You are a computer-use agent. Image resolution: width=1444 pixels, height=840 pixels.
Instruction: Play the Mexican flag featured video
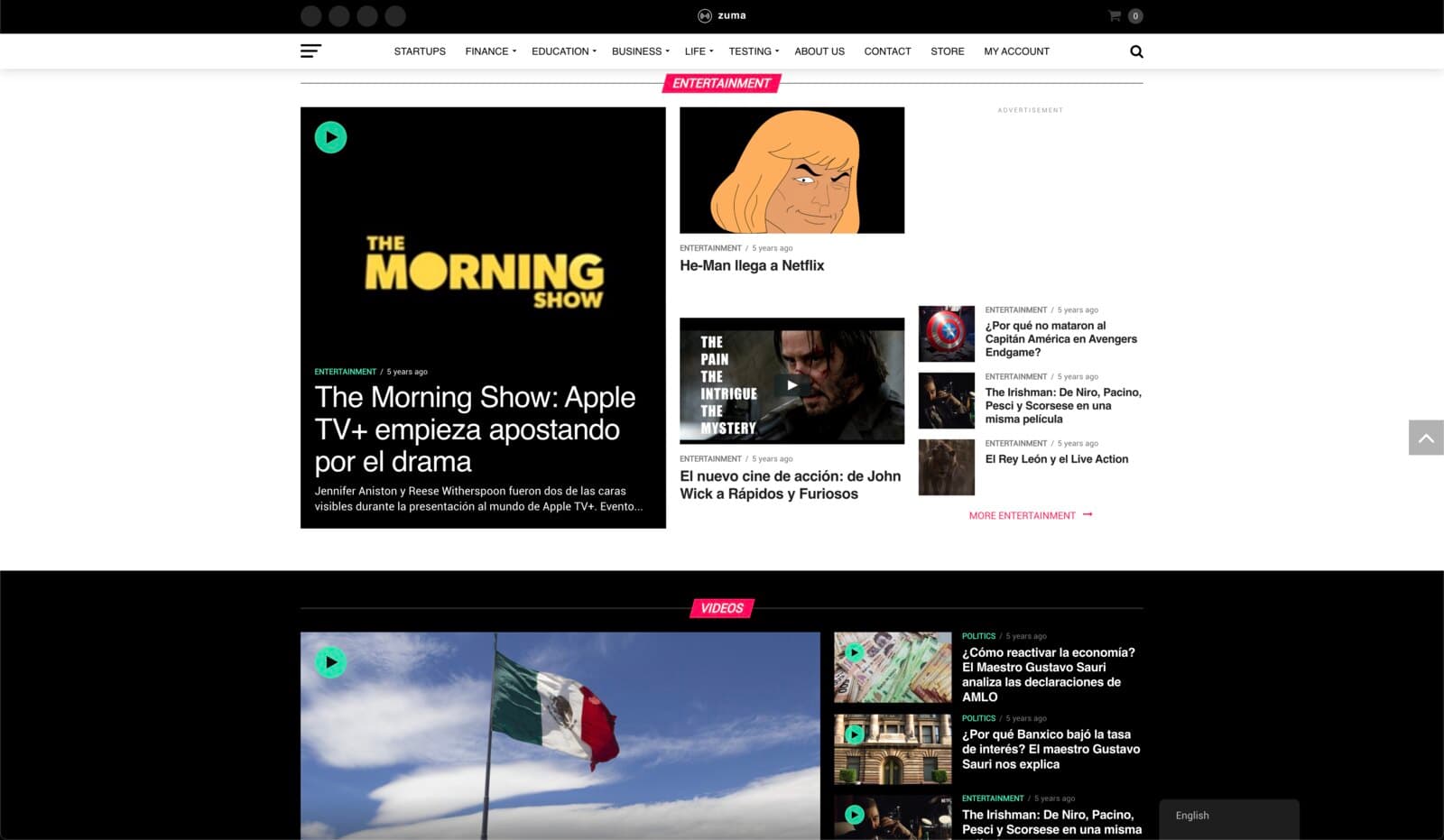[x=330, y=662]
